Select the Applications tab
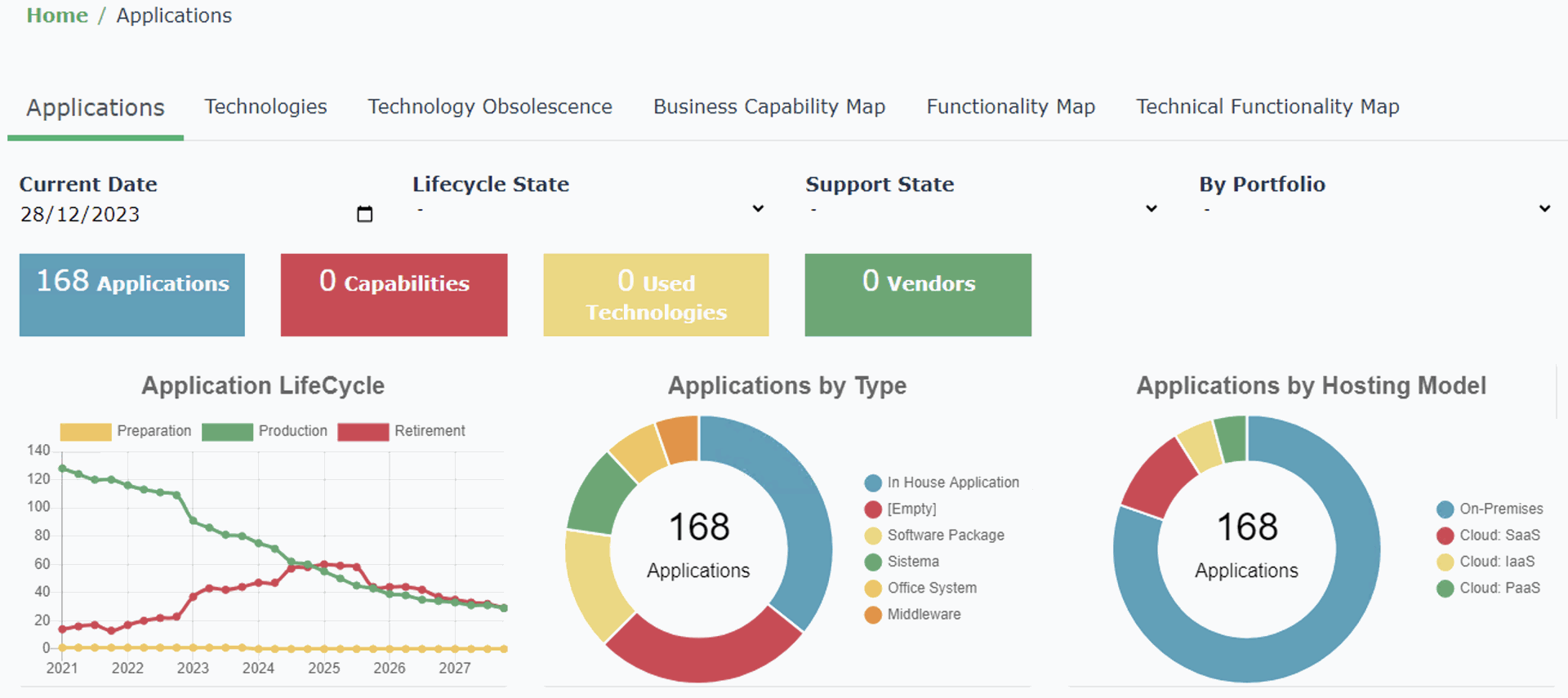 click(x=96, y=108)
